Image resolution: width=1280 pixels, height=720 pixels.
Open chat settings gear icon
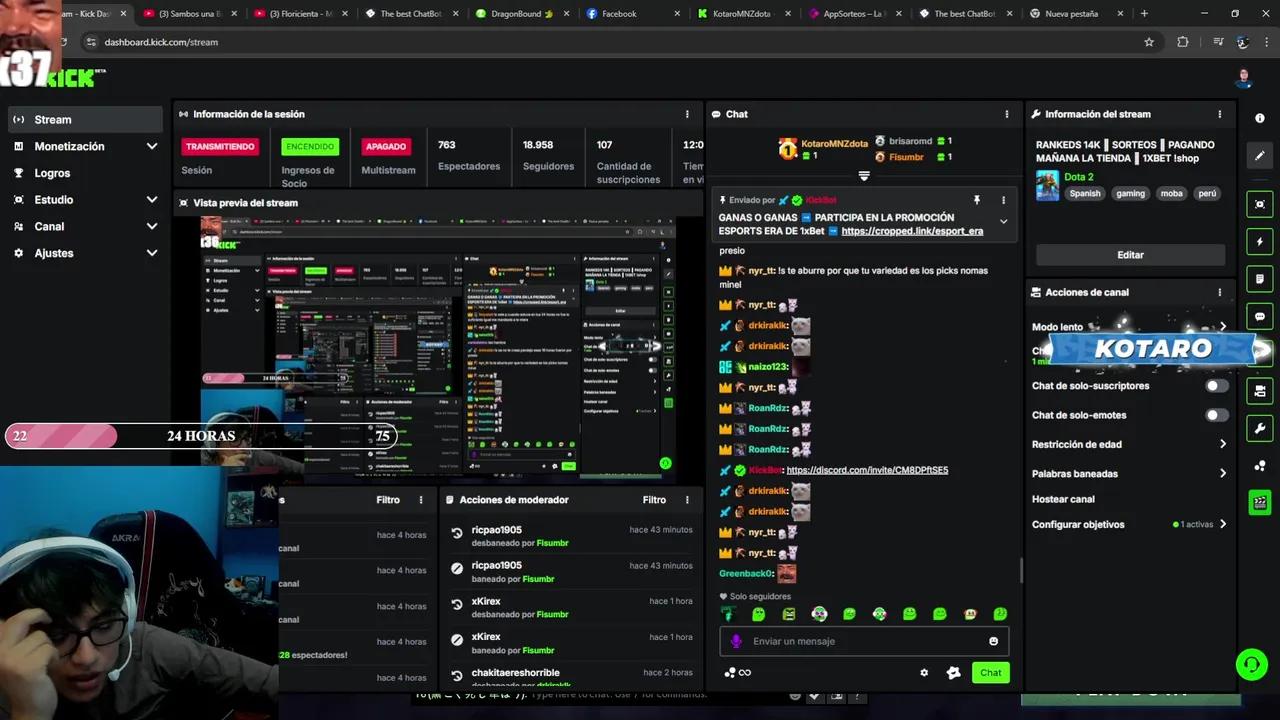point(924,673)
